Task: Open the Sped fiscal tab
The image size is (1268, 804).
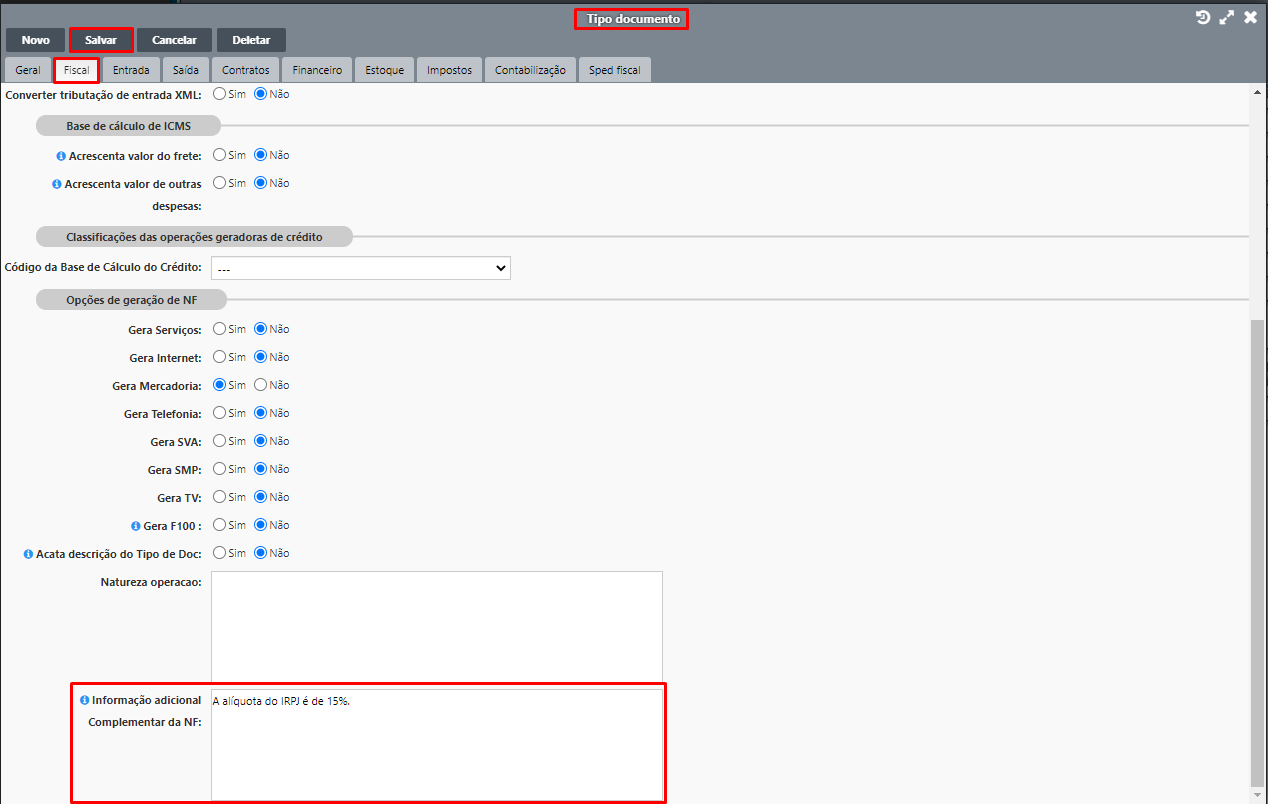Action: [615, 70]
